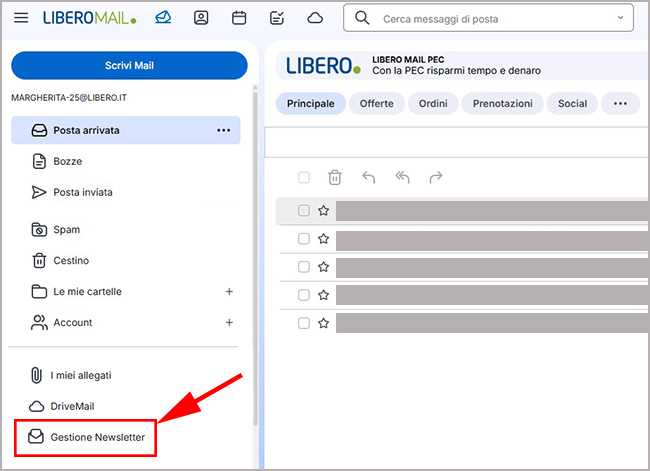
Task: Tick the third message checkbox
Action: pyautogui.click(x=304, y=267)
